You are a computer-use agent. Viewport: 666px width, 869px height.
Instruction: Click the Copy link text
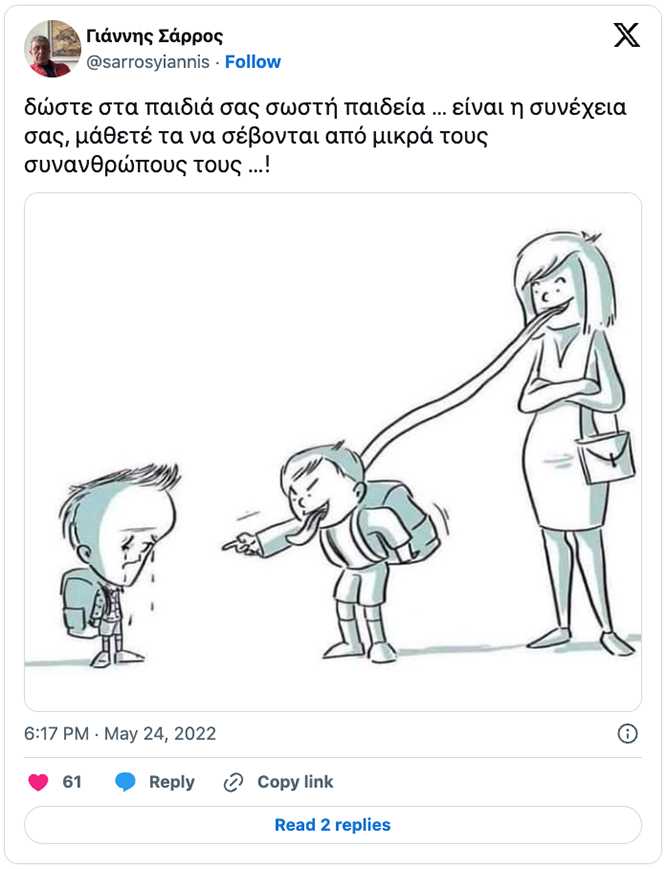[295, 782]
